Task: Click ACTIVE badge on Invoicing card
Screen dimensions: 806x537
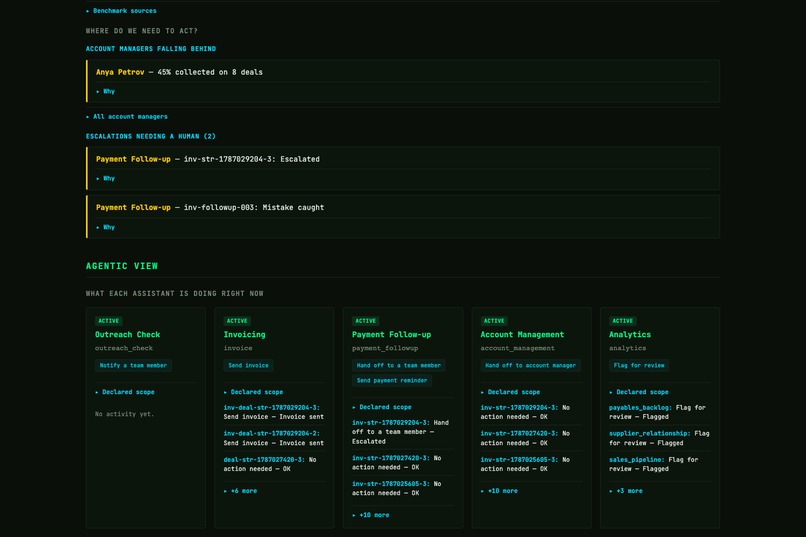Action: 237,321
